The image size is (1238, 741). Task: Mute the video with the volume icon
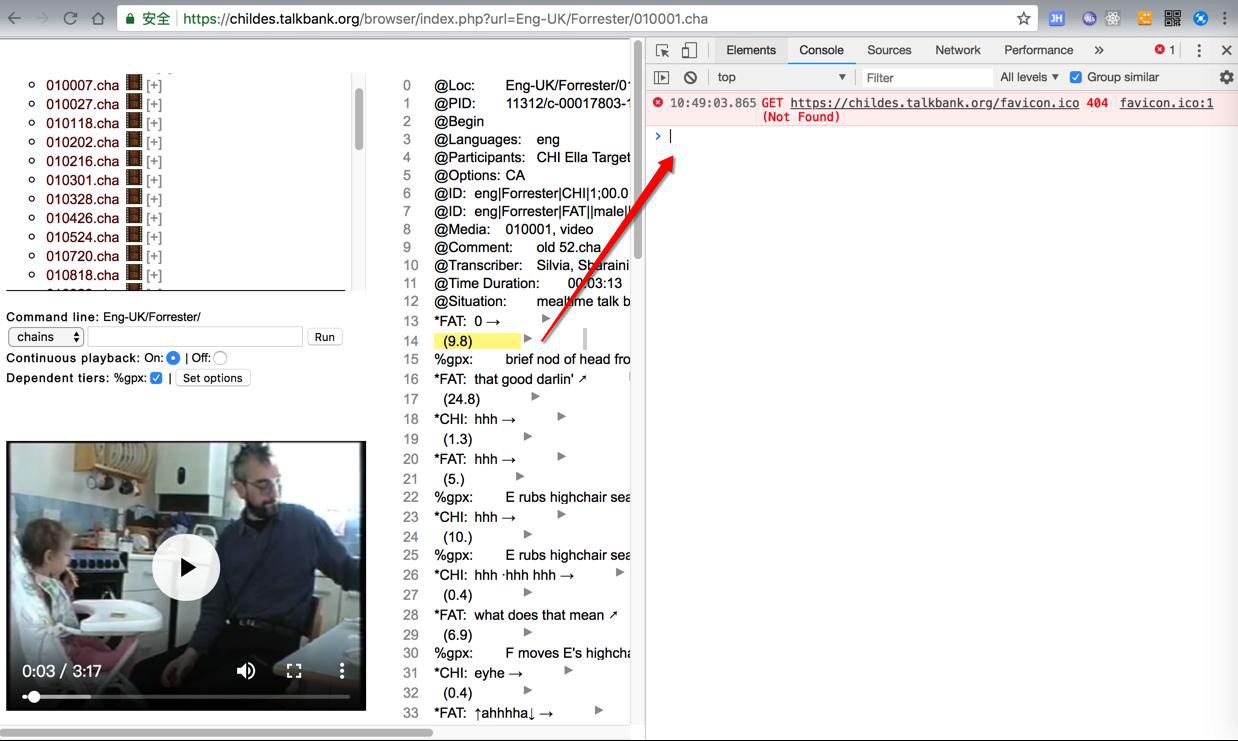coord(246,671)
